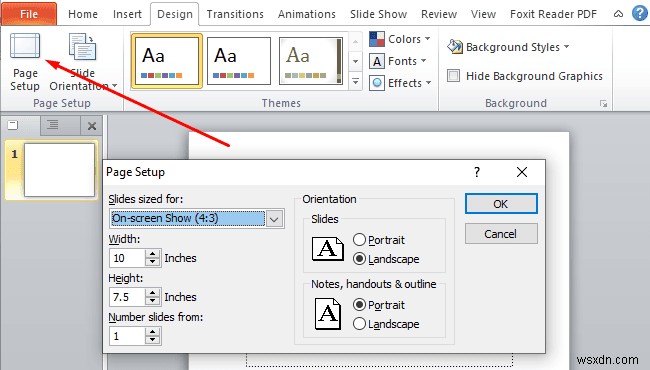The image size is (650, 370).
Task: Expand the full Themes gallery
Action: pyautogui.click(x=355, y=81)
